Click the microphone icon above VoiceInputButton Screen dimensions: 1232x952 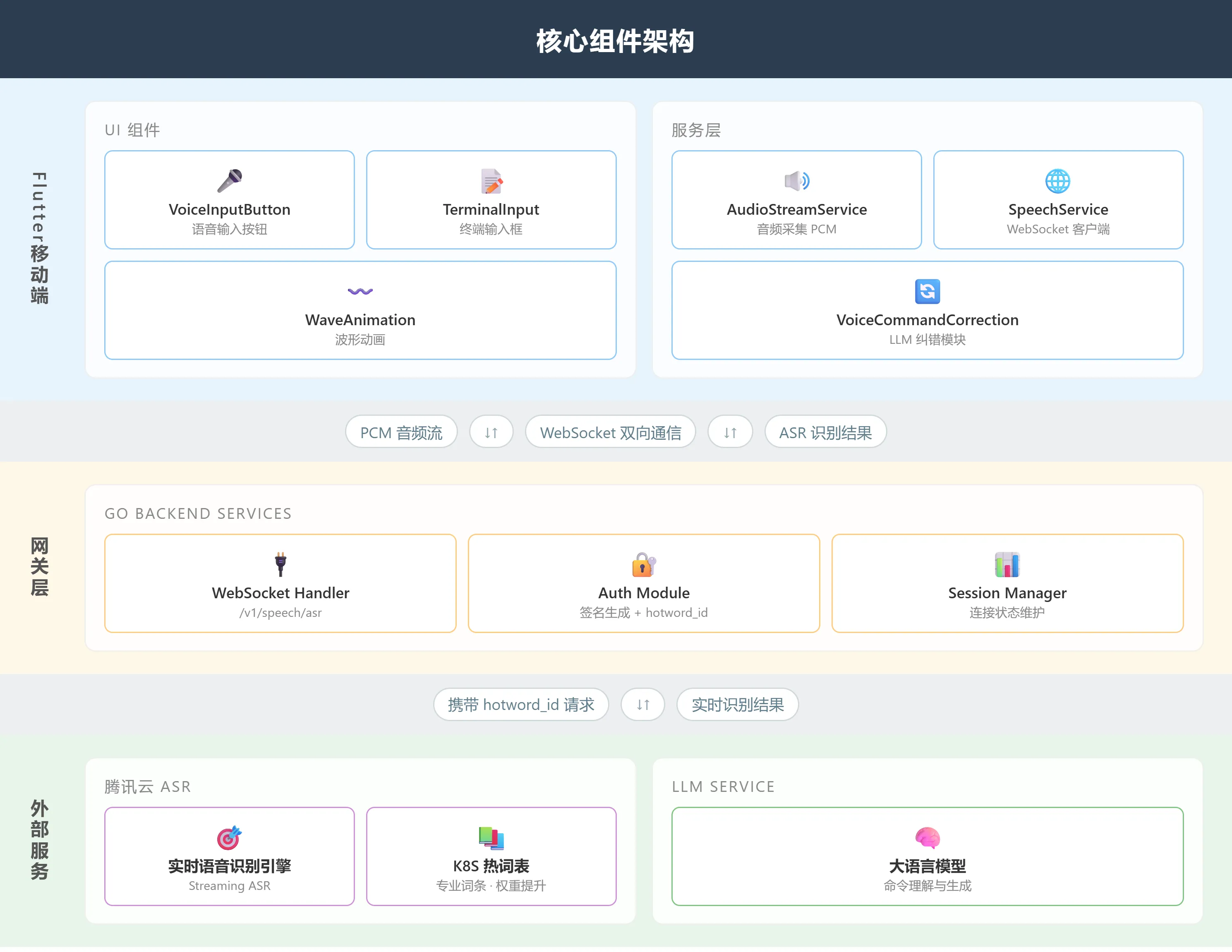coord(230,181)
